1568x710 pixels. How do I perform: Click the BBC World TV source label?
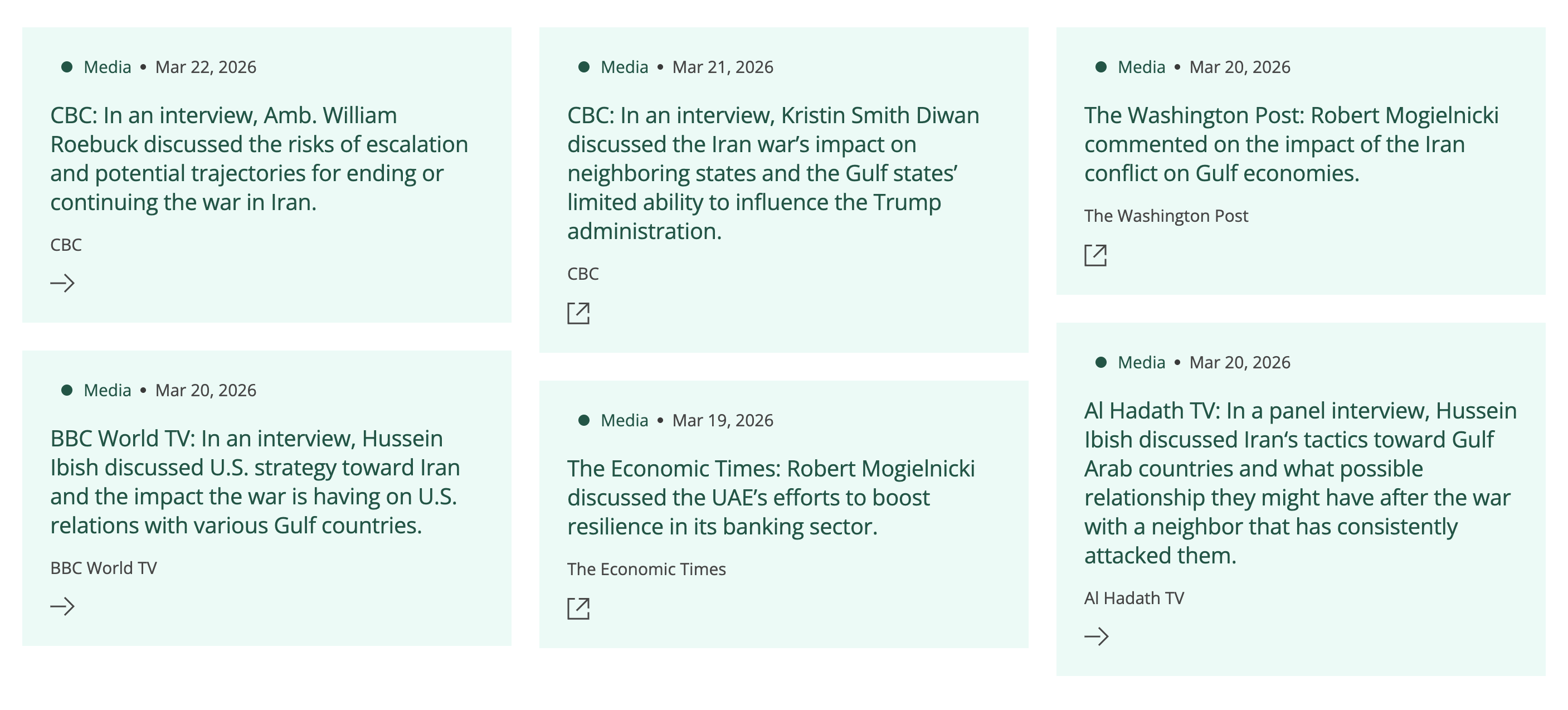[x=104, y=568]
